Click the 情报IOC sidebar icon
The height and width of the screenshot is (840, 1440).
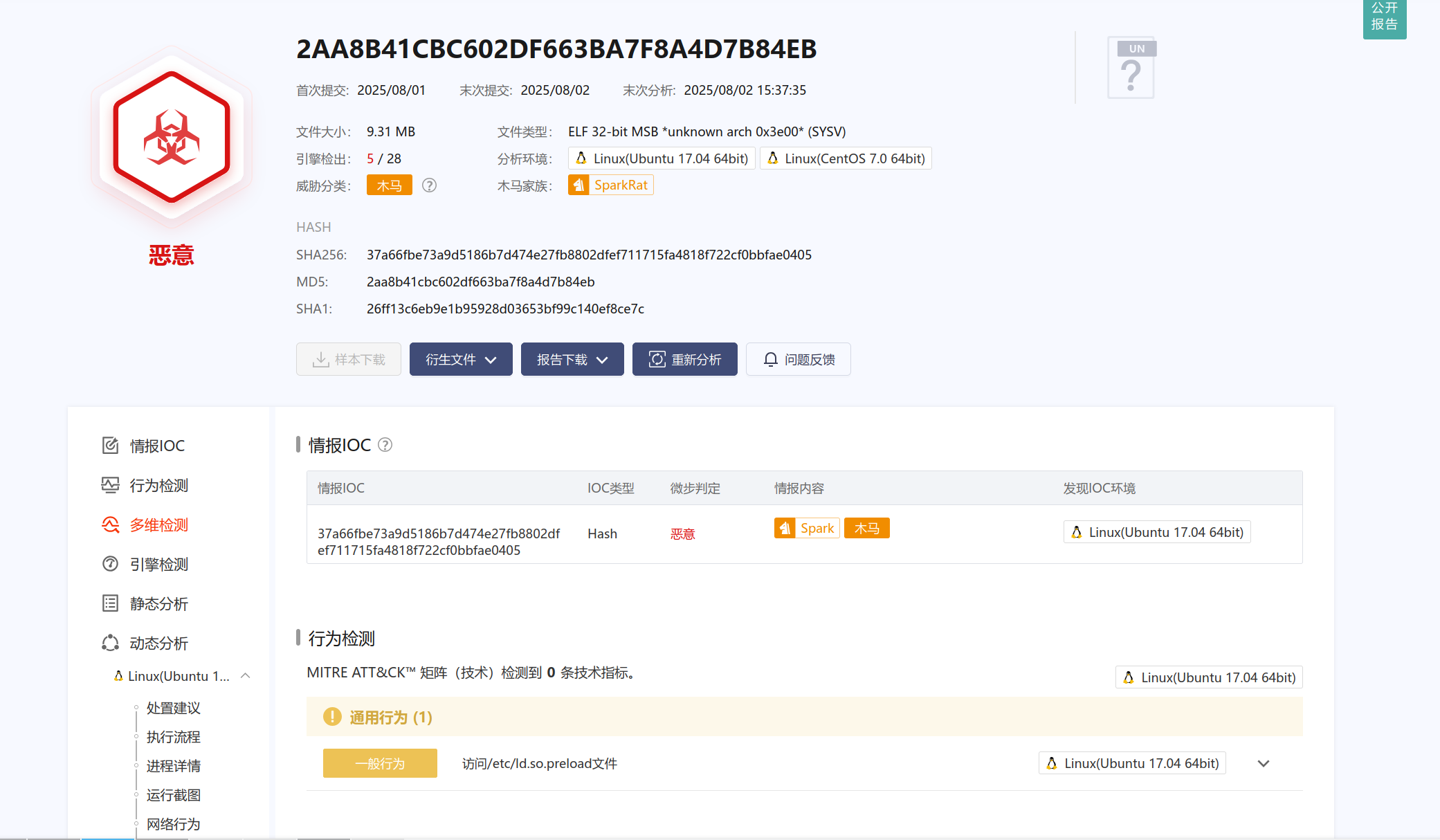click(x=110, y=445)
